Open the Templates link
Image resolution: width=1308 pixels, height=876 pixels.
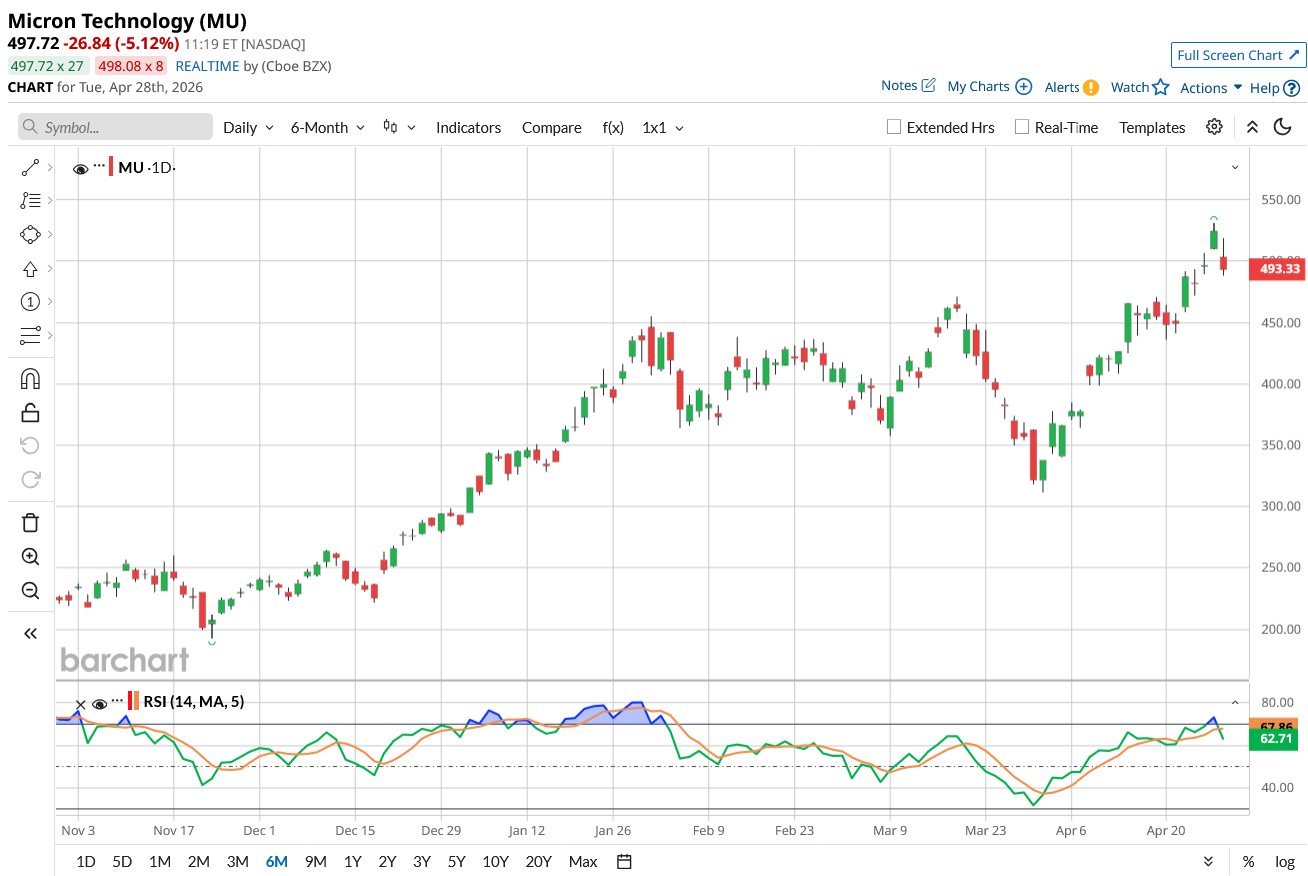1152,128
